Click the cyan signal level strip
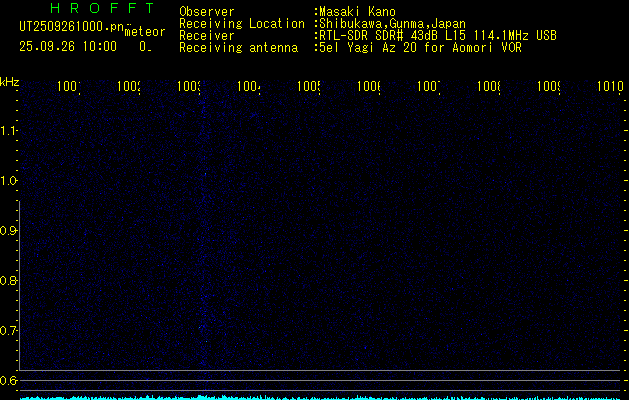 click(314, 397)
